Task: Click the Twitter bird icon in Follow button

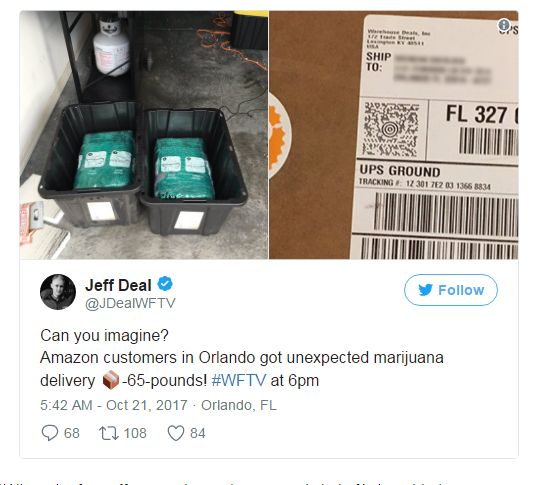Action: tap(425, 290)
